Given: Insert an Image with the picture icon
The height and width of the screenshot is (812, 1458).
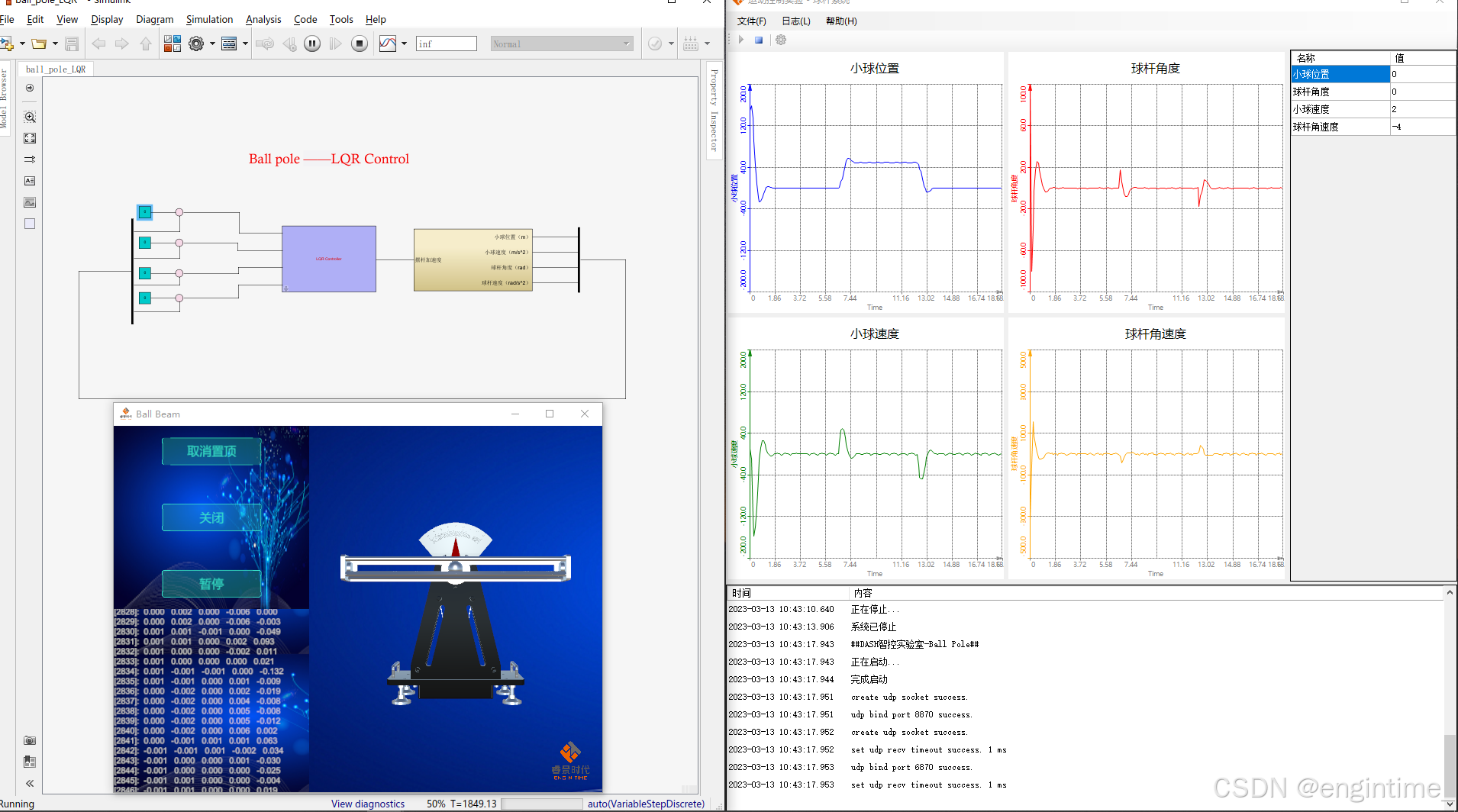Looking at the screenshot, I should pos(30,202).
